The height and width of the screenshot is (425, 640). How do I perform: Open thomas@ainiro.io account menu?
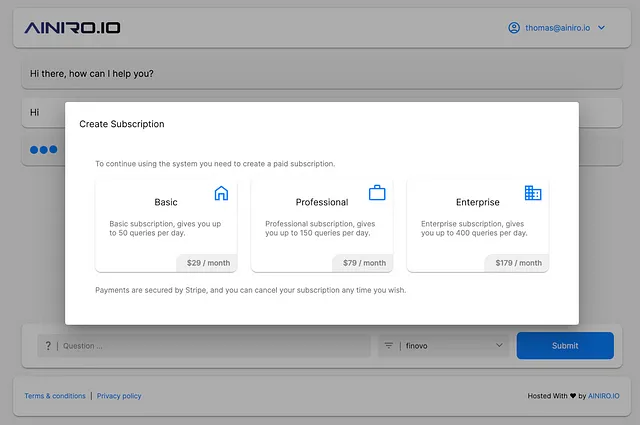(557, 28)
